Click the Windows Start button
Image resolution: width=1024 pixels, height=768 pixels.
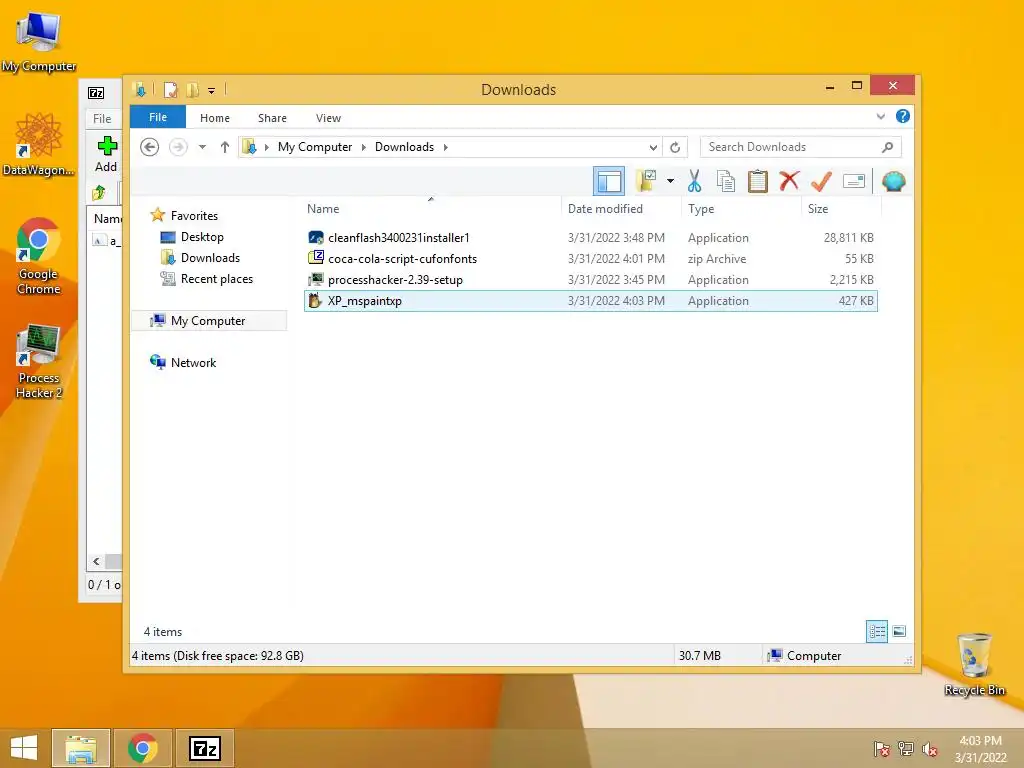[x=24, y=748]
